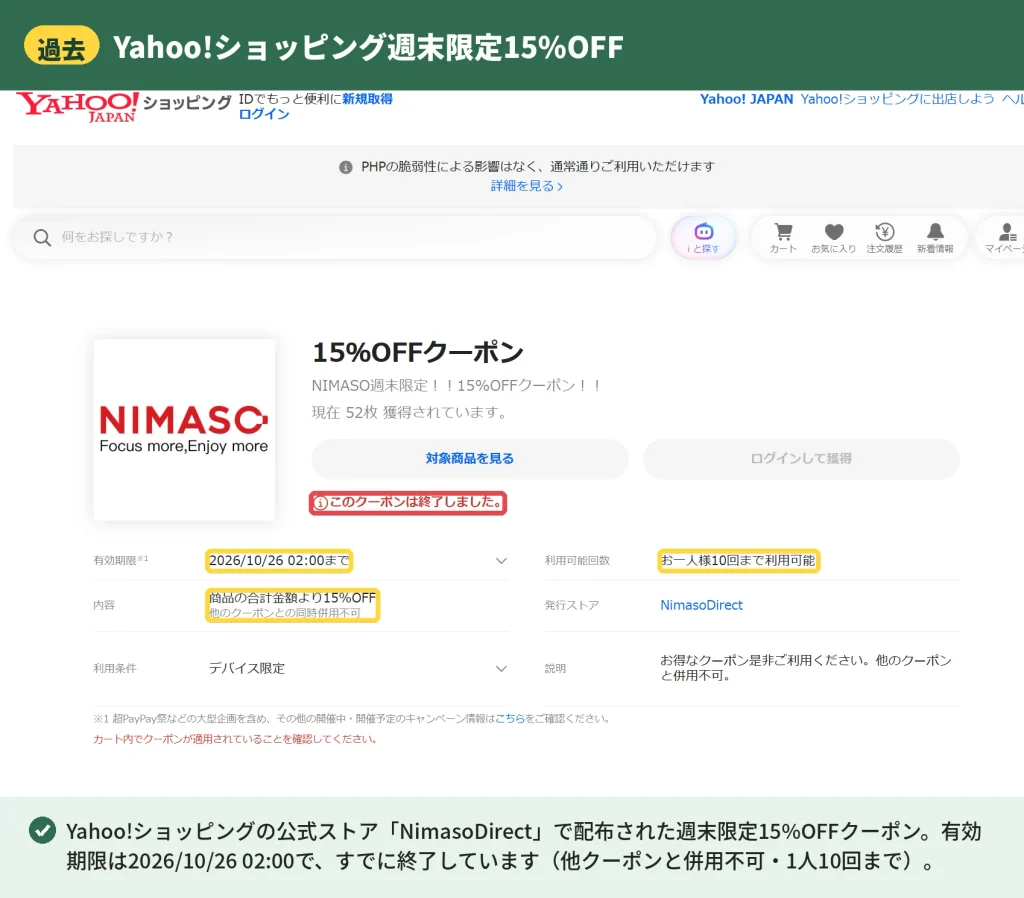1024x898 pixels.
Task: Click the info icon beside PHP notice
Action: (345, 167)
